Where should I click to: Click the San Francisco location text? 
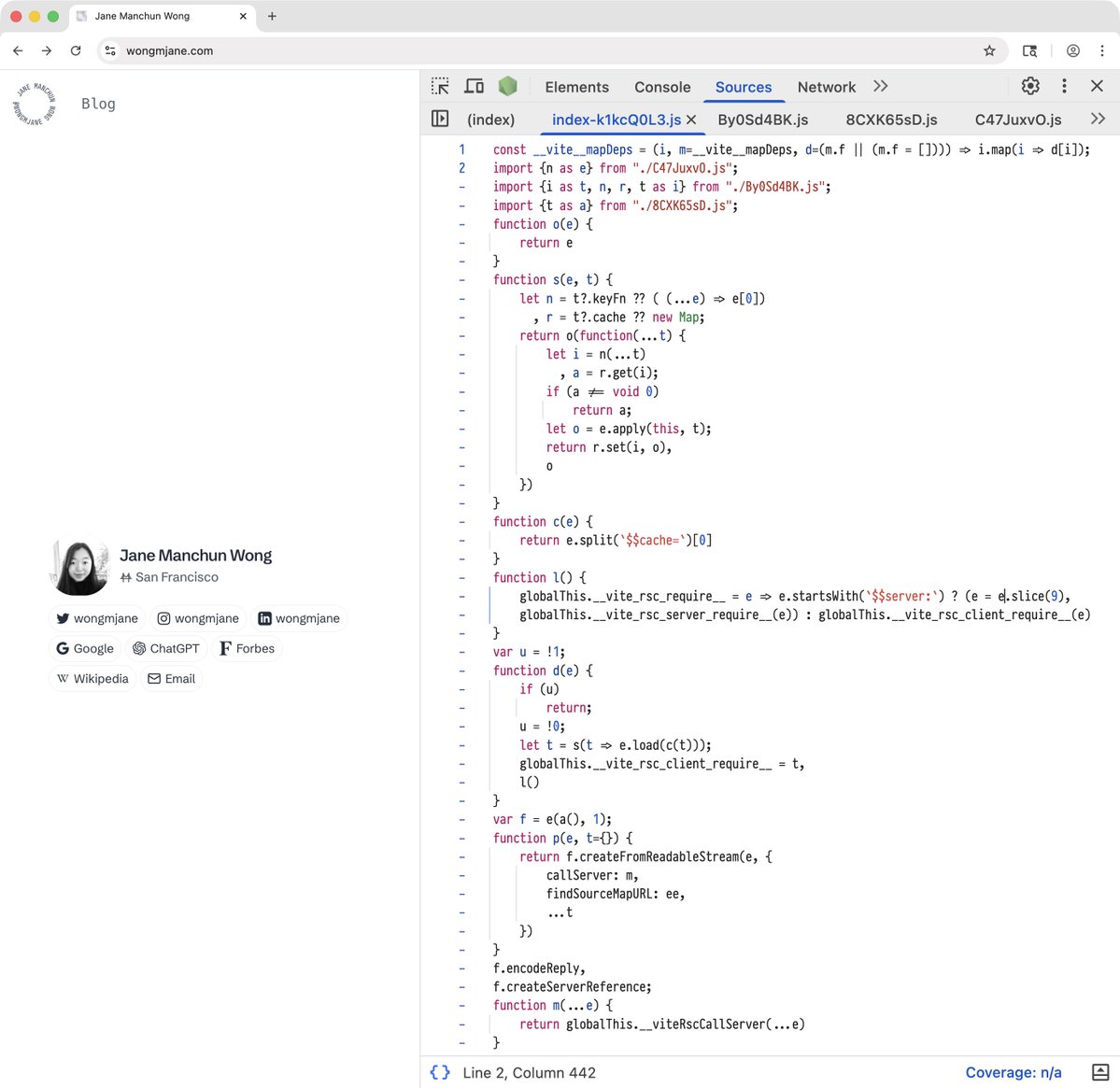tap(177, 577)
